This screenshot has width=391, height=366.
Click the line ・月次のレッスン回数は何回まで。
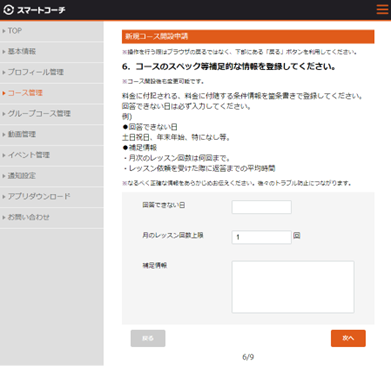coord(176,158)
